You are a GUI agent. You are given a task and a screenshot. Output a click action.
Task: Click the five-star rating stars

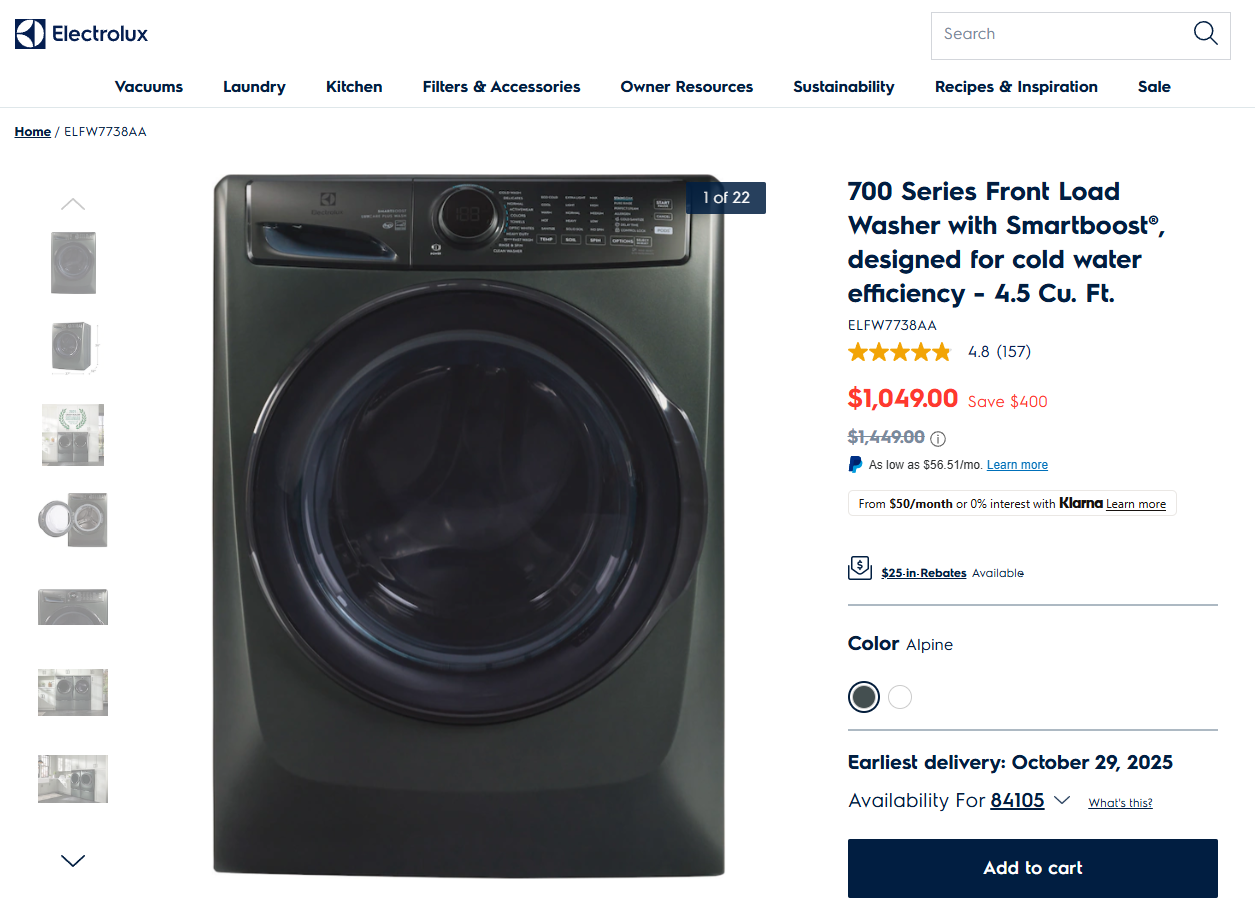pos(898,351)
